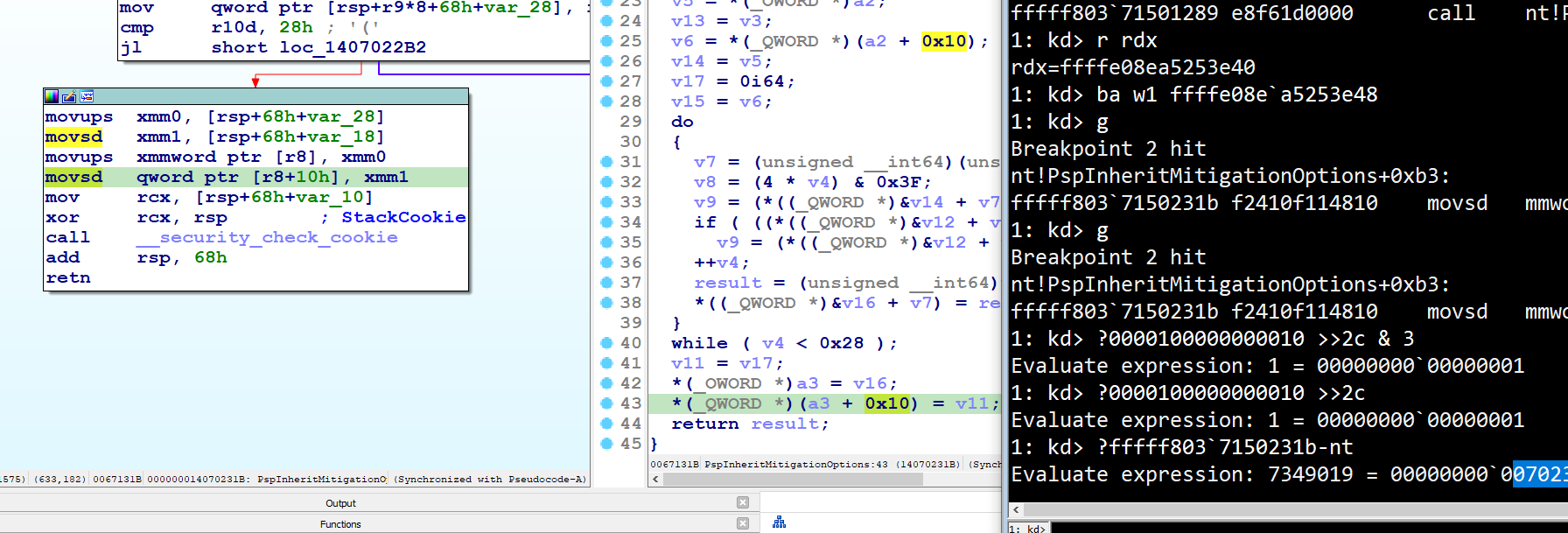
Task: Open the node color picker icon
Action: point(52,96)
